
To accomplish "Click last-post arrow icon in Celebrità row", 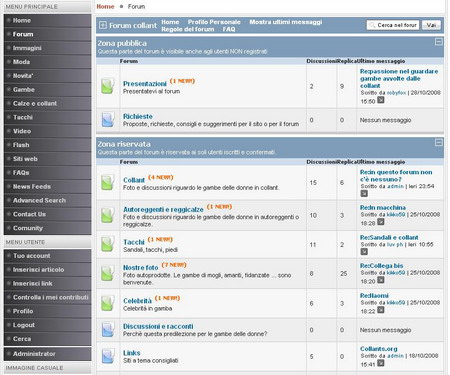I will pyautogui.click(x=381, y=310).
